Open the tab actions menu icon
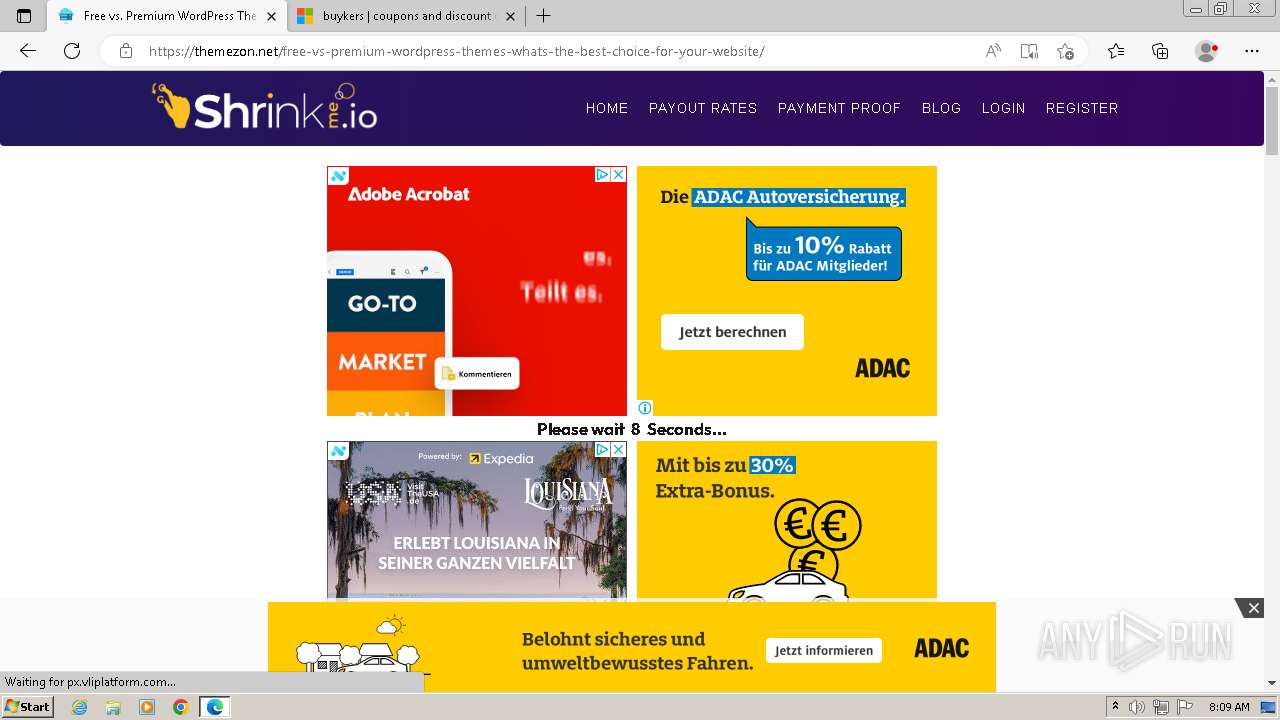Viewport: 1280px width, 720px height. [x=24, y=16]
